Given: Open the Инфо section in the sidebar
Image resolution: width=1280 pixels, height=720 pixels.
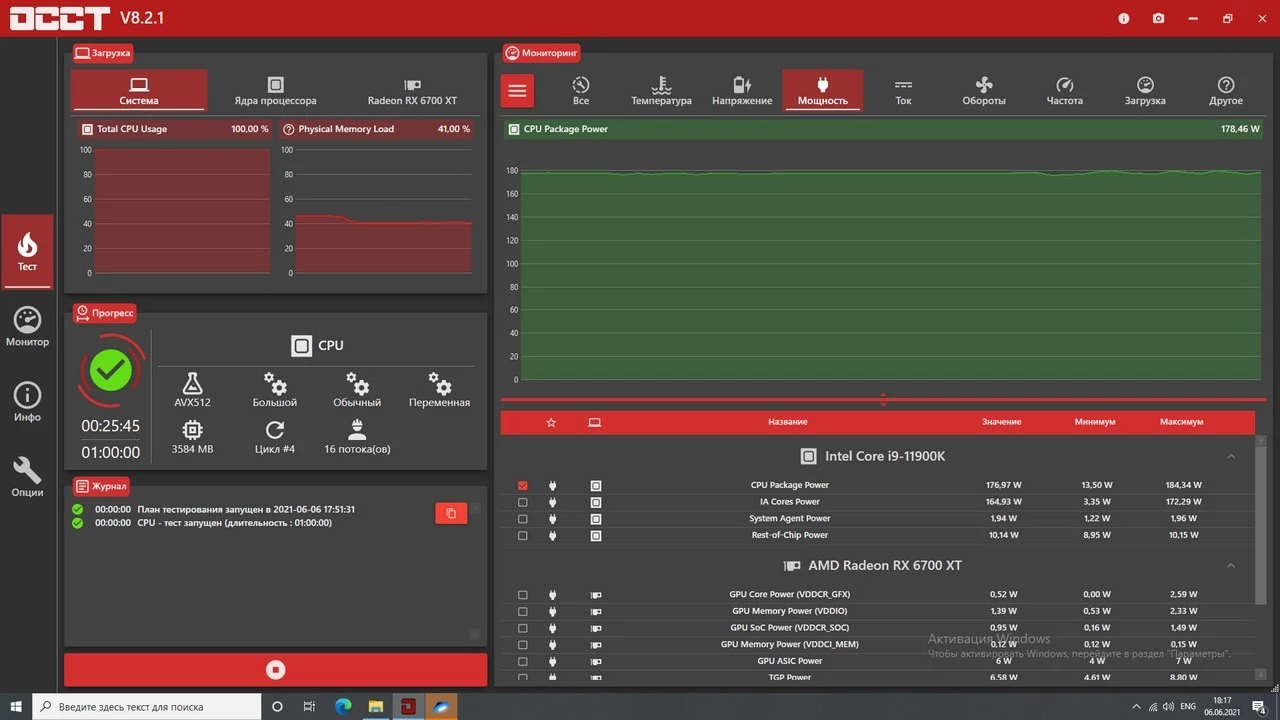Looking at the screenshot, I should pyautogui.click(x=27, y=402).
